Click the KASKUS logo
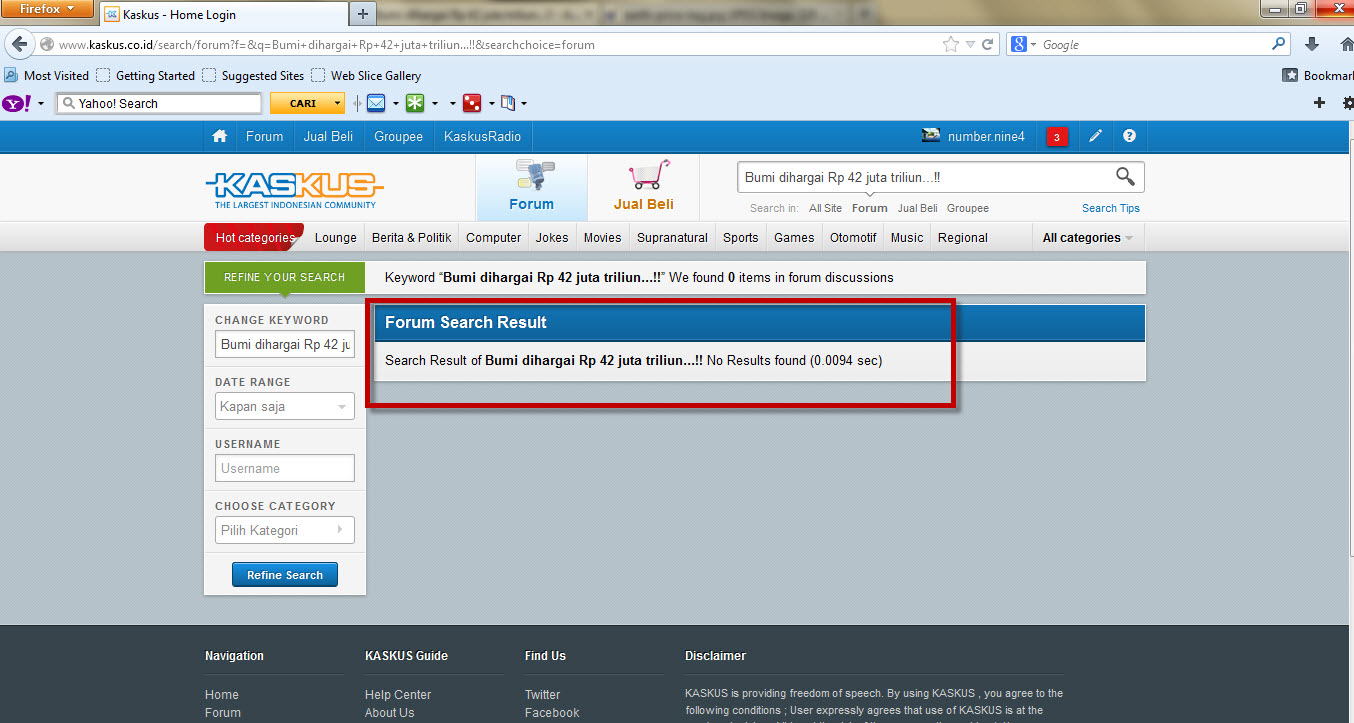 tap(295, 190)
